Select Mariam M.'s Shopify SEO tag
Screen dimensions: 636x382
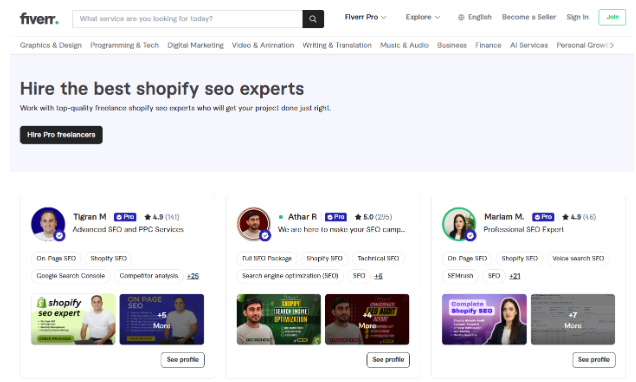click(520, 258)
